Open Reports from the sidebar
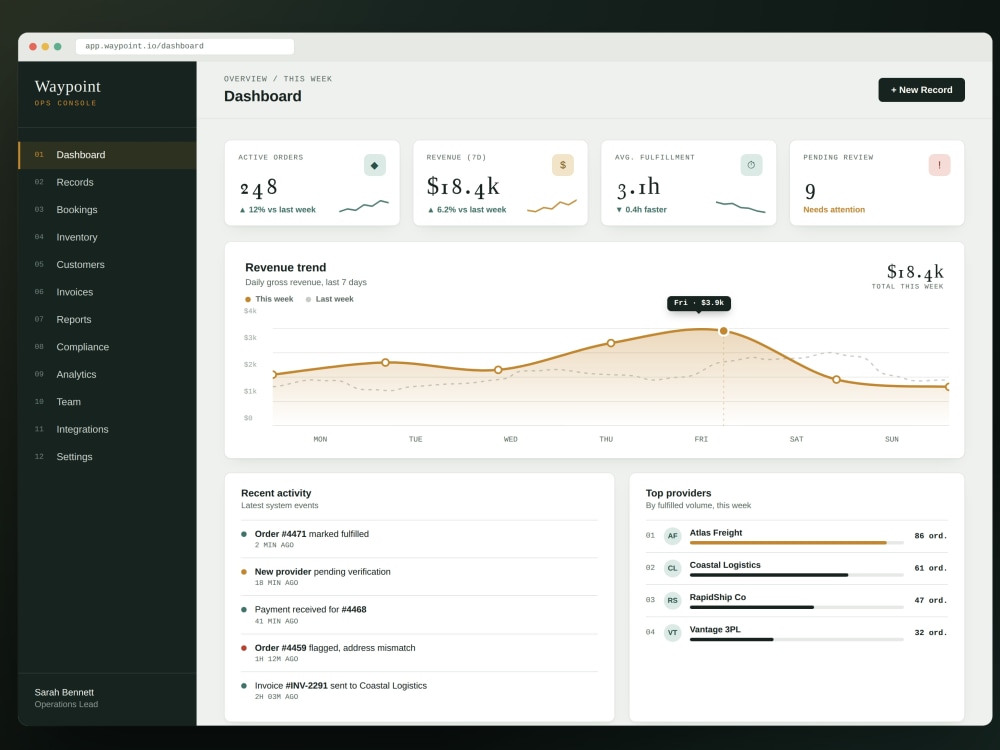Screen dimensions: 1000x750 point(107,320)
